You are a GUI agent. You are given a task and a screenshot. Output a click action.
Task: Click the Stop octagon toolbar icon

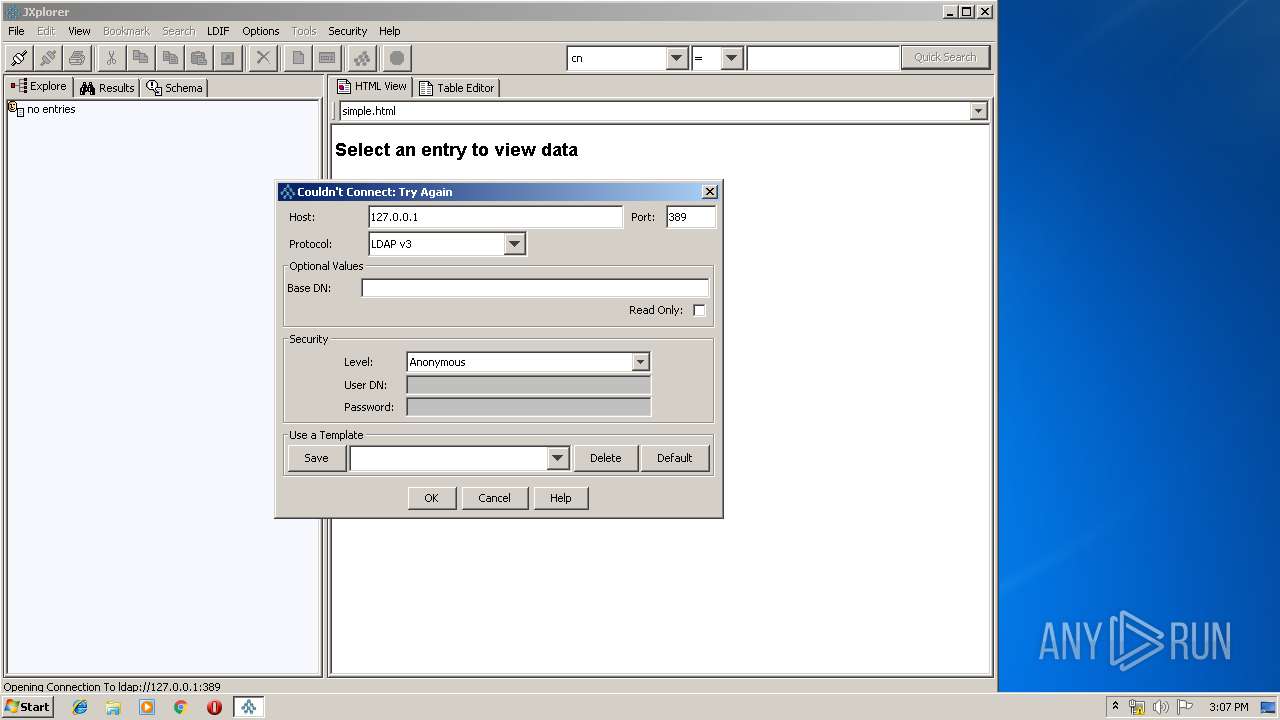397,58
